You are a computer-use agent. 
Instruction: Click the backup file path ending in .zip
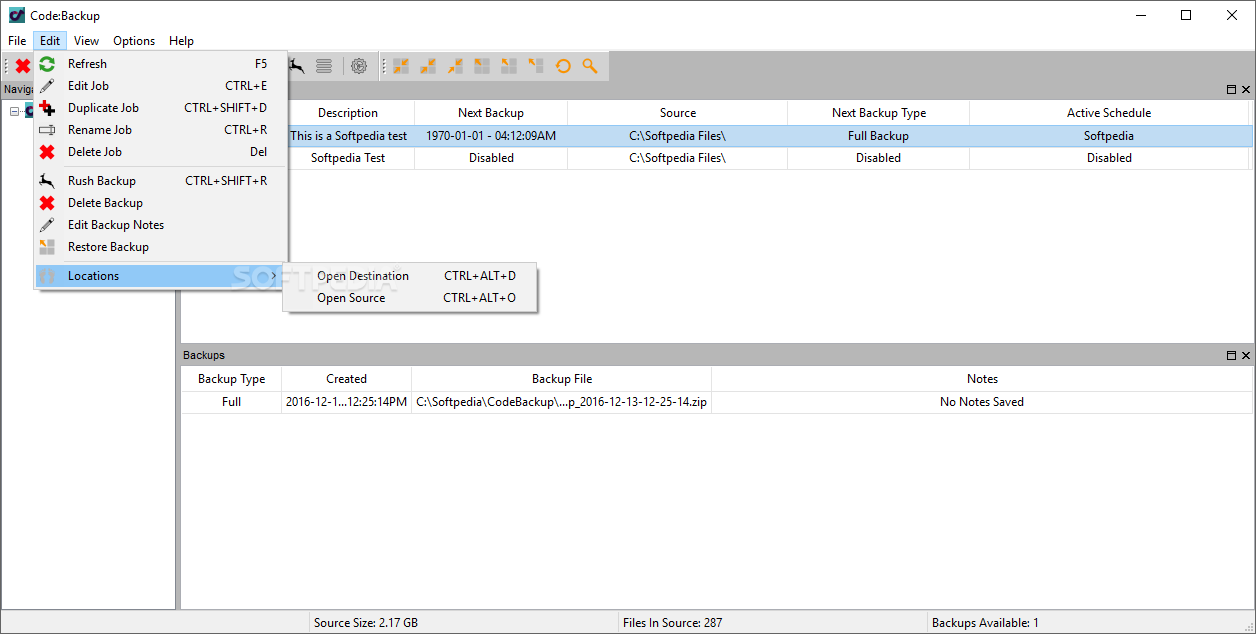tap(562, 402)
